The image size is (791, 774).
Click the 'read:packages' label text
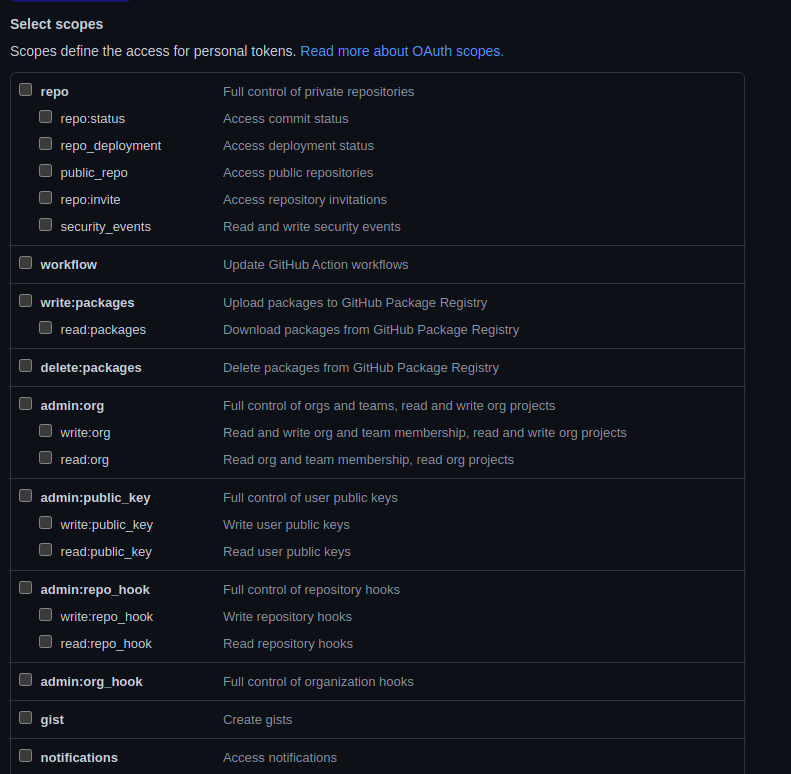pyautogui.click(x=103, y=330)
